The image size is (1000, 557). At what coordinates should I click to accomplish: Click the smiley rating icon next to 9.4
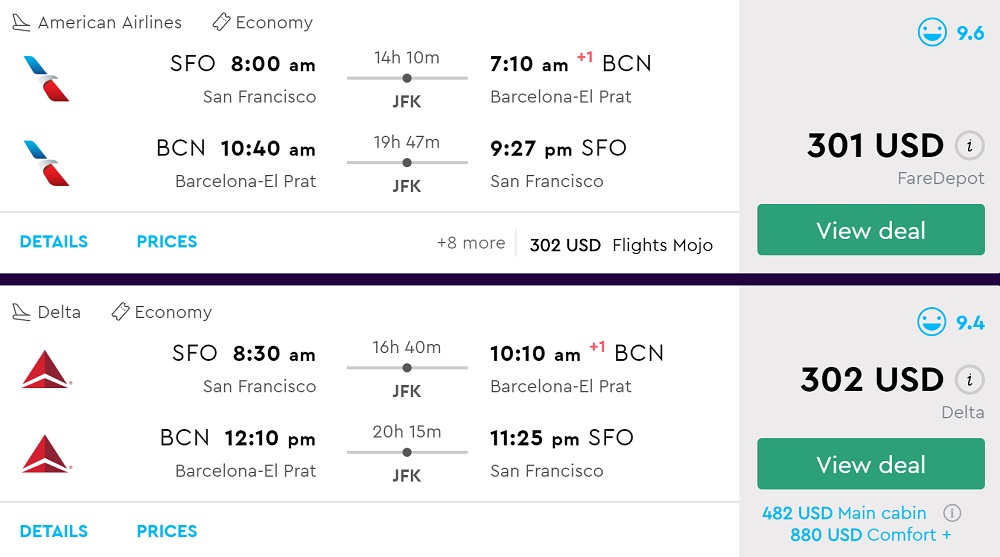[932, 322]
